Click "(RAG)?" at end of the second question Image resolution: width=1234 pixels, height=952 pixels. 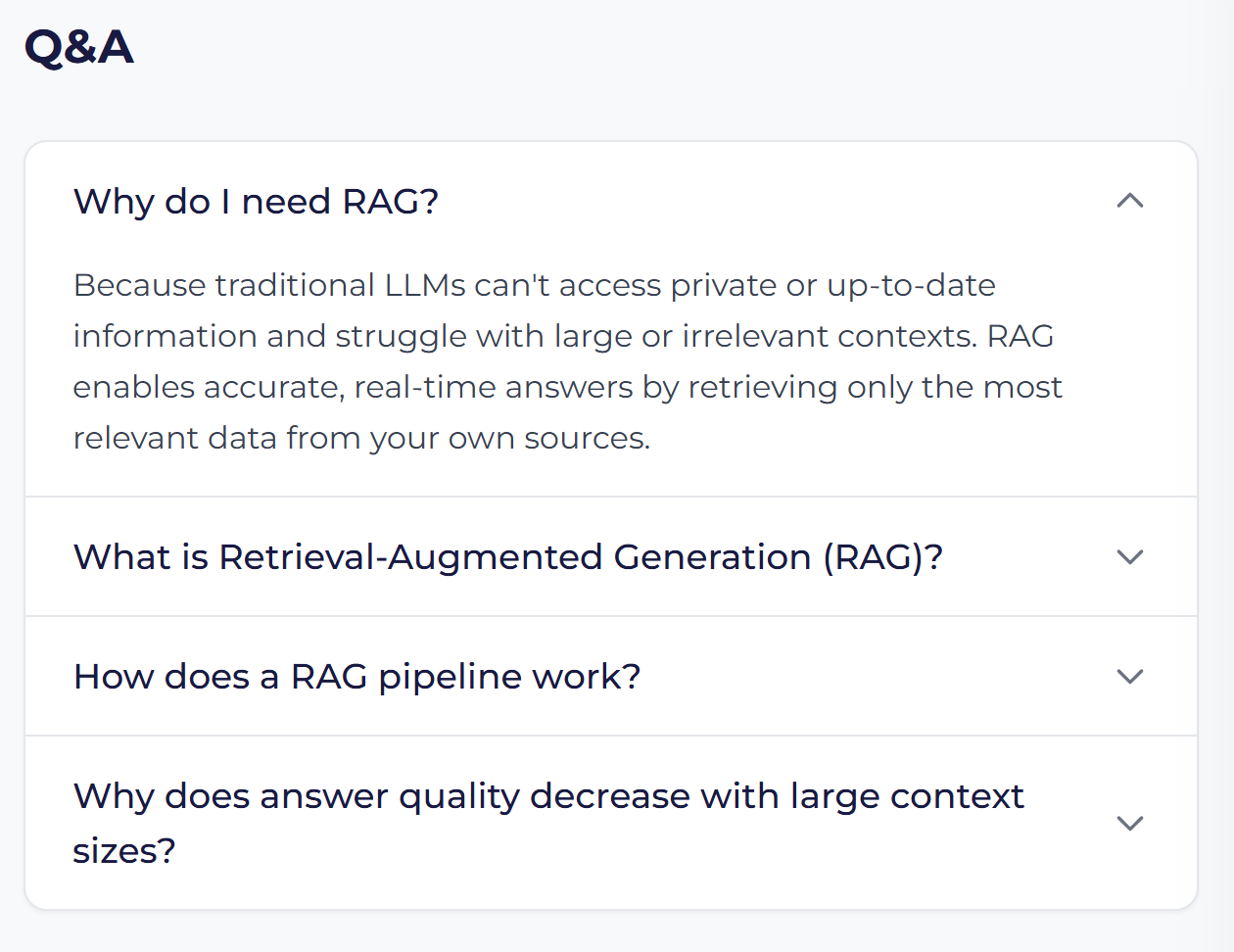pos(882,557)
